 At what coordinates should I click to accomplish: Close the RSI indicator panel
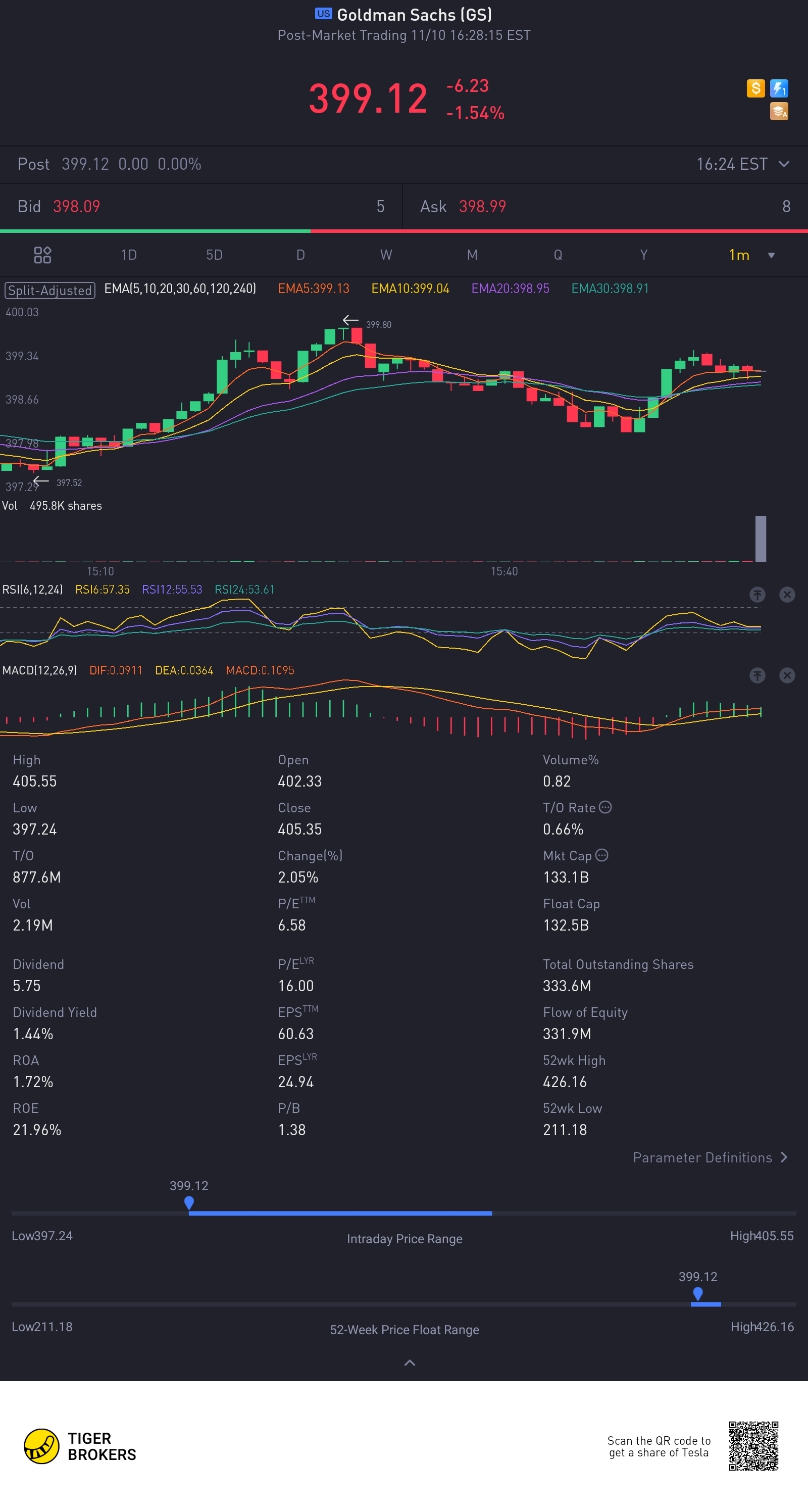tap(787, 595)
